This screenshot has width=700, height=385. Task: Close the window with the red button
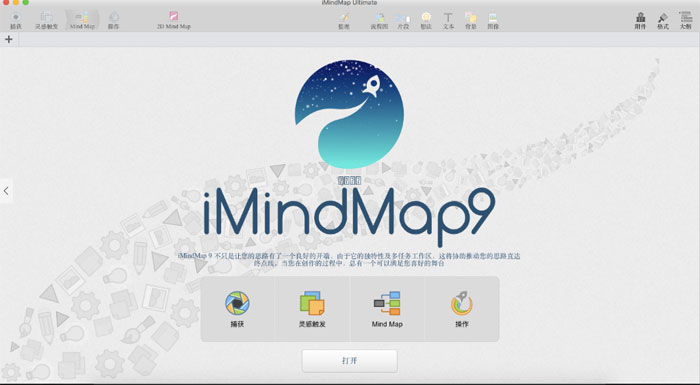point(6,2)
